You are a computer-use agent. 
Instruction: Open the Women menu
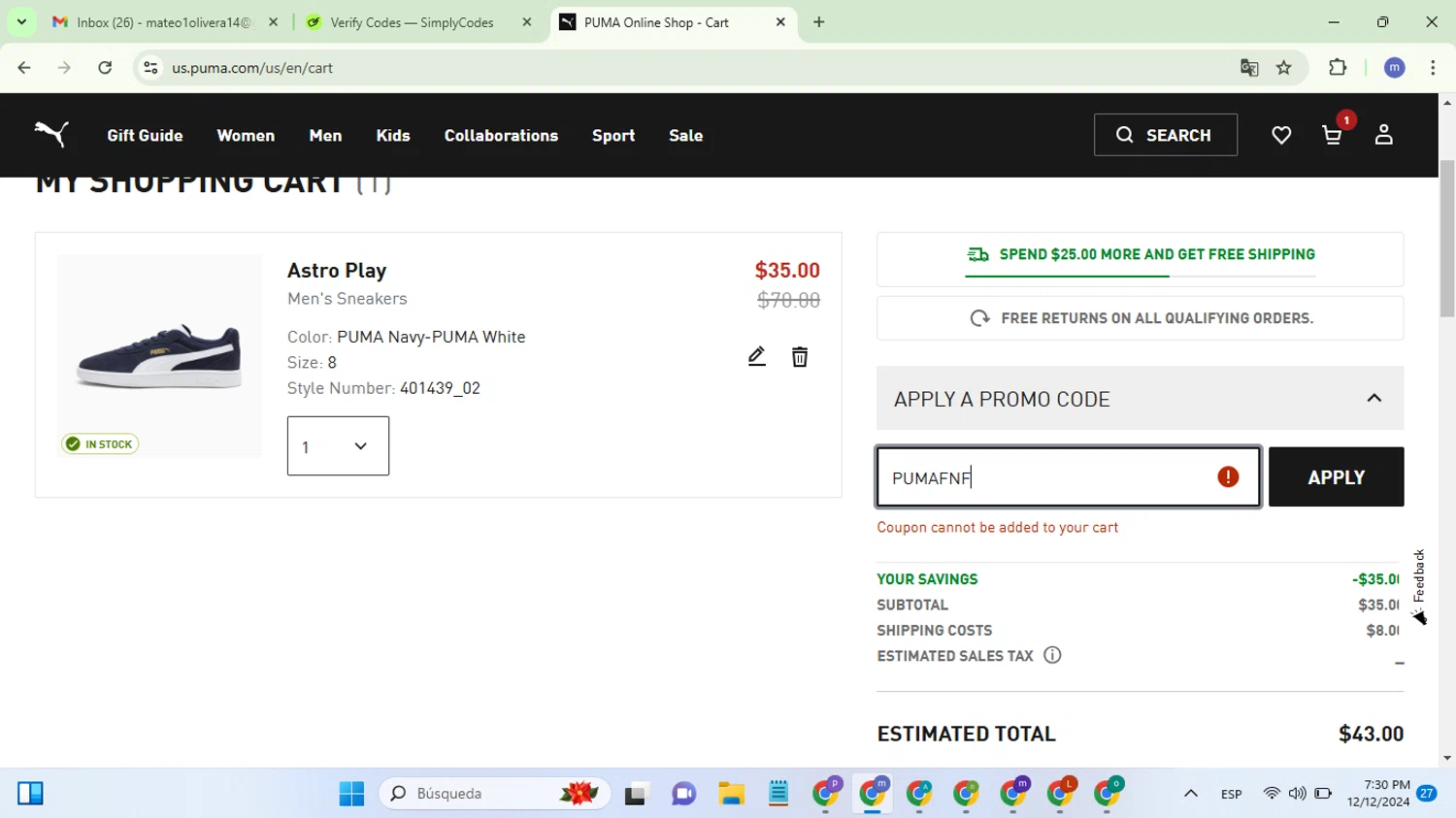click(x=246, y=136)
